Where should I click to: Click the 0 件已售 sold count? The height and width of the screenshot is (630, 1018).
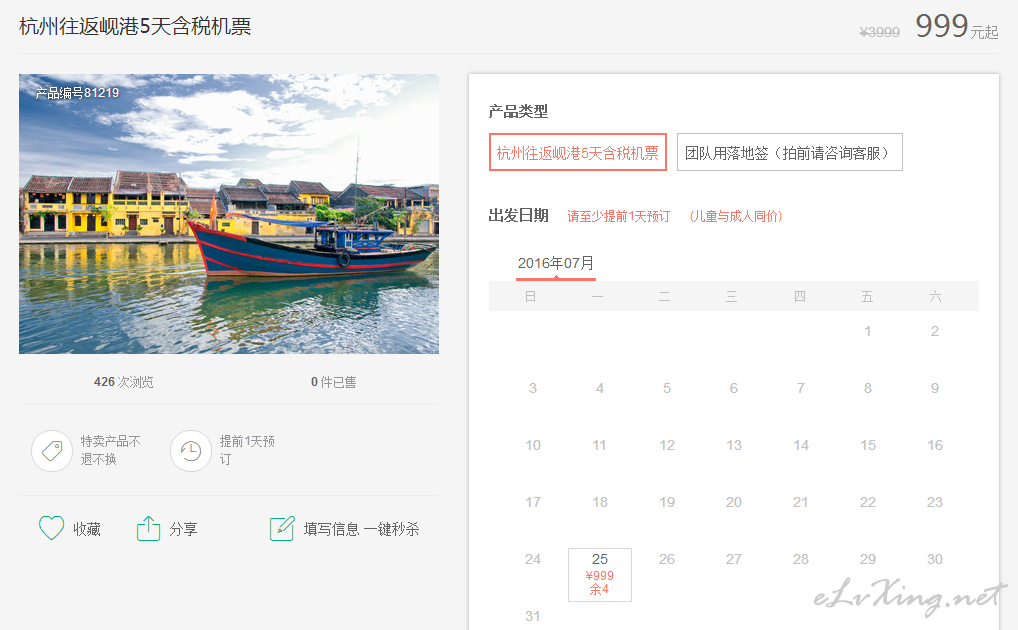[333, 382]
